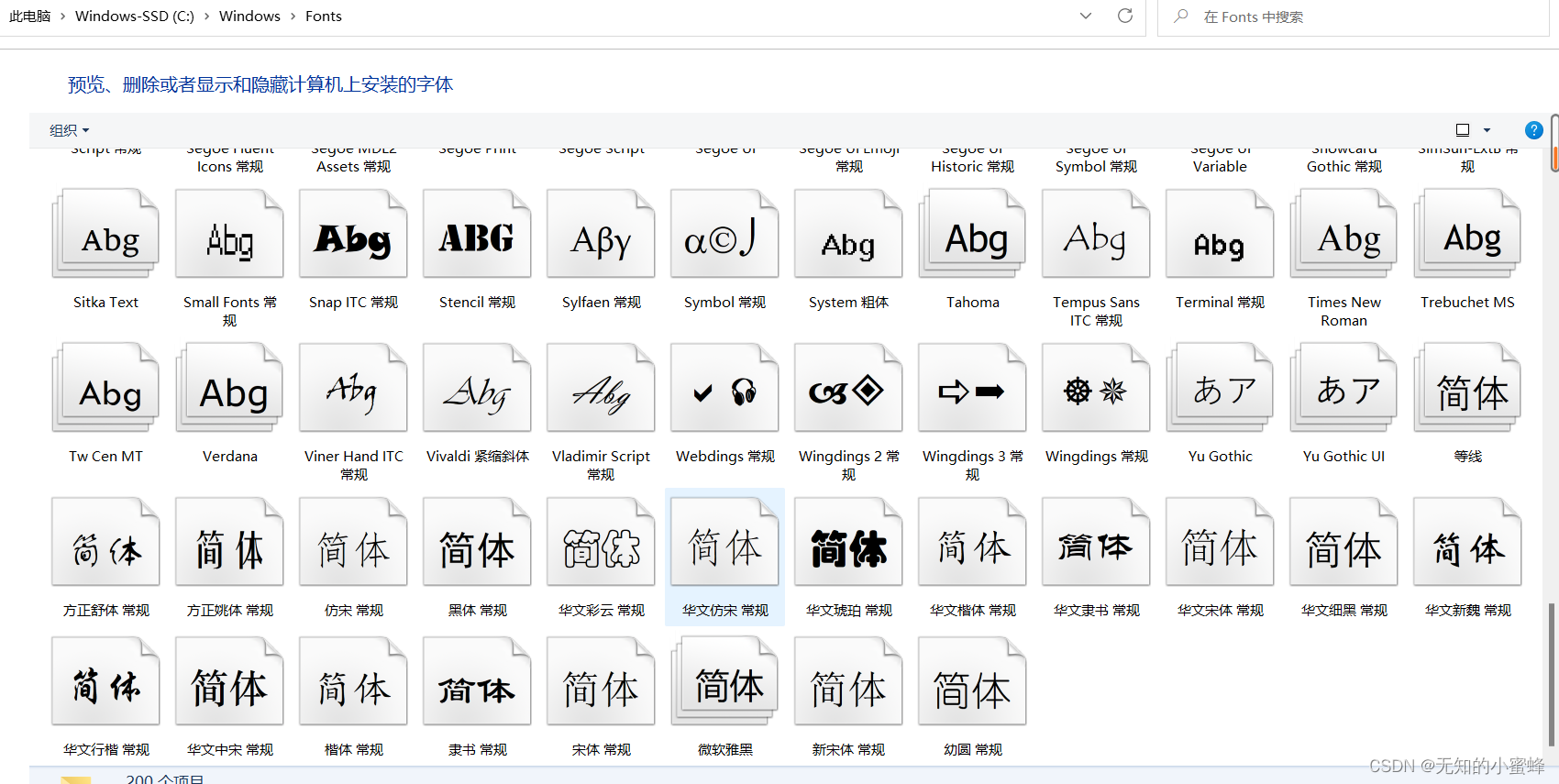Screen dimensions: 1559x784
Task: Open the Yu Gothic font icon
Action: point(1220,388)
